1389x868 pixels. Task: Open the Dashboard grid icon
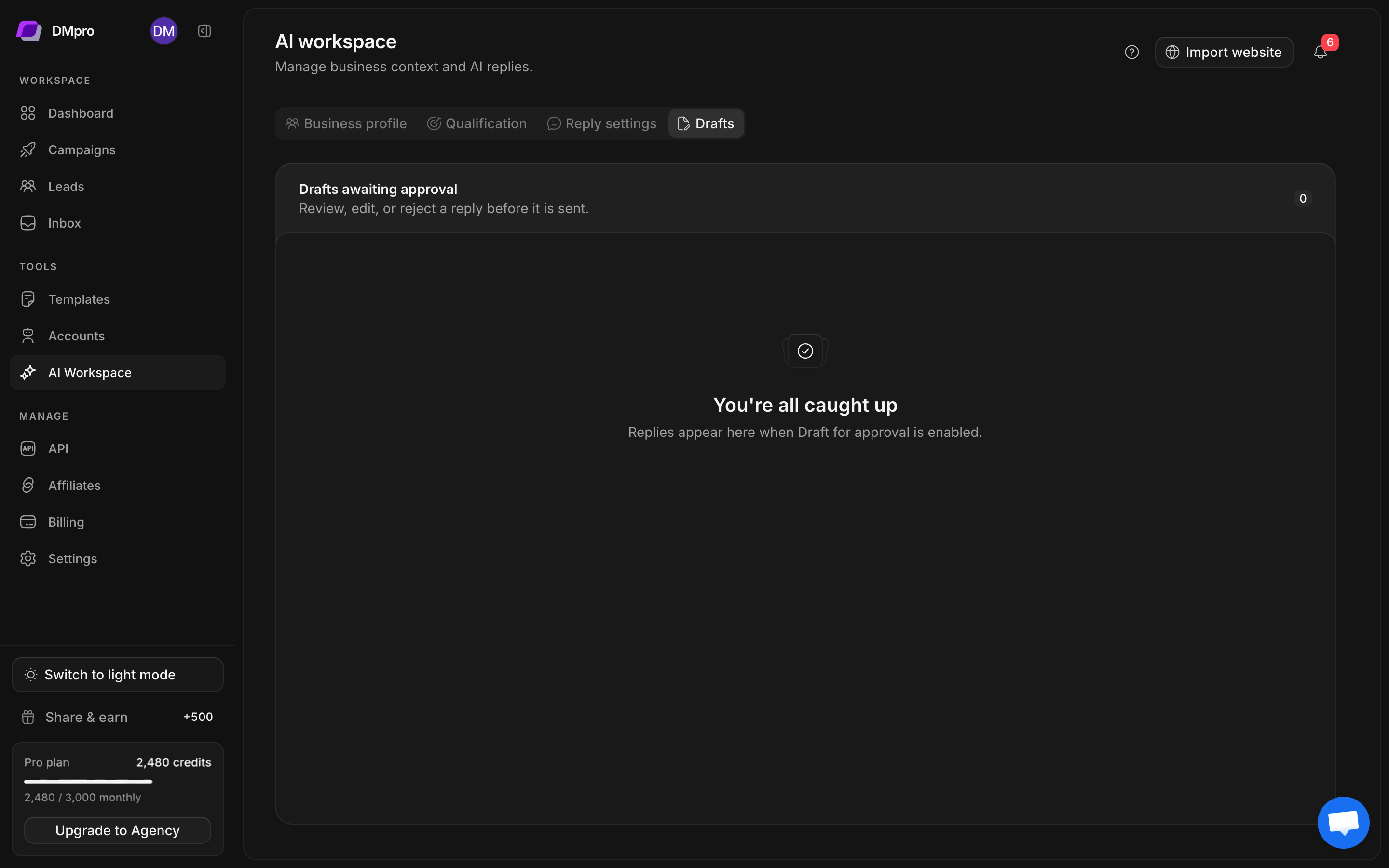click(27, 113)
